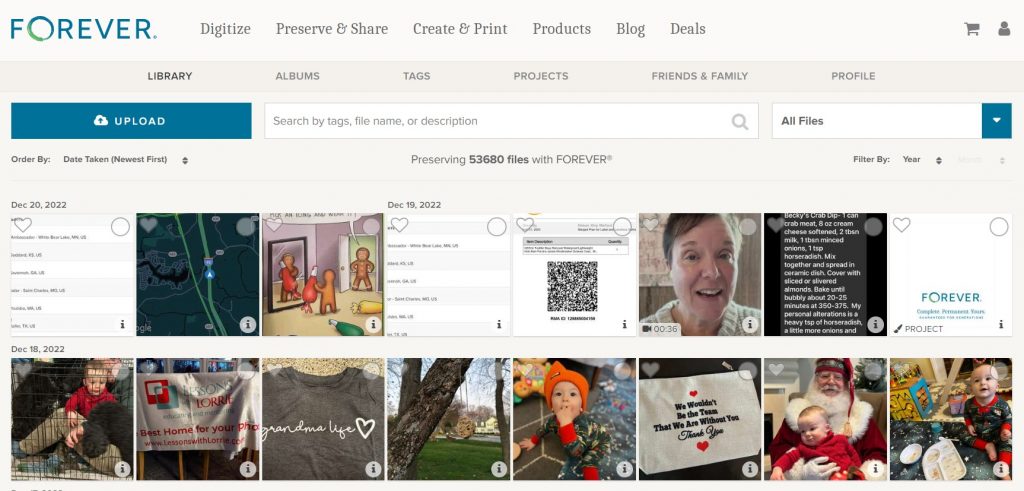Expand the All Files dropdown arrow

[x=997, y=121]
